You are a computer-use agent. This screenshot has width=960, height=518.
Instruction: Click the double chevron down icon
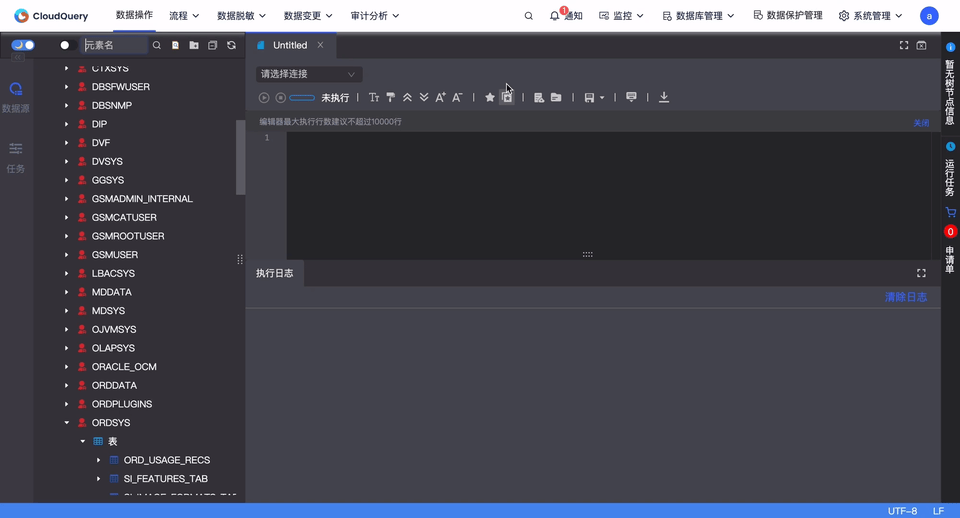tap(424, 97)
